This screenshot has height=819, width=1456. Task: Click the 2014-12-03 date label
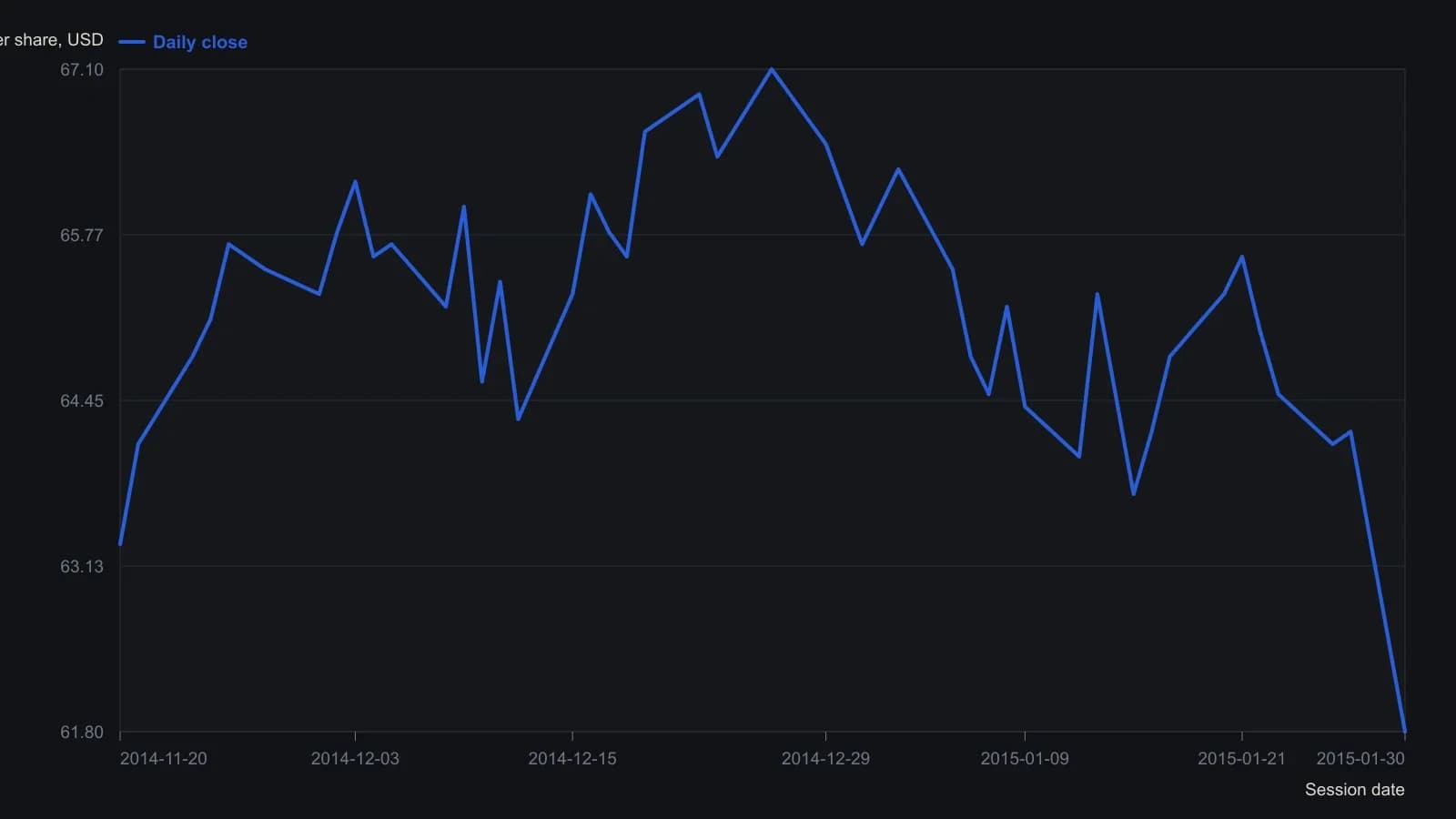pyautogui.click(x=355, y=759)
